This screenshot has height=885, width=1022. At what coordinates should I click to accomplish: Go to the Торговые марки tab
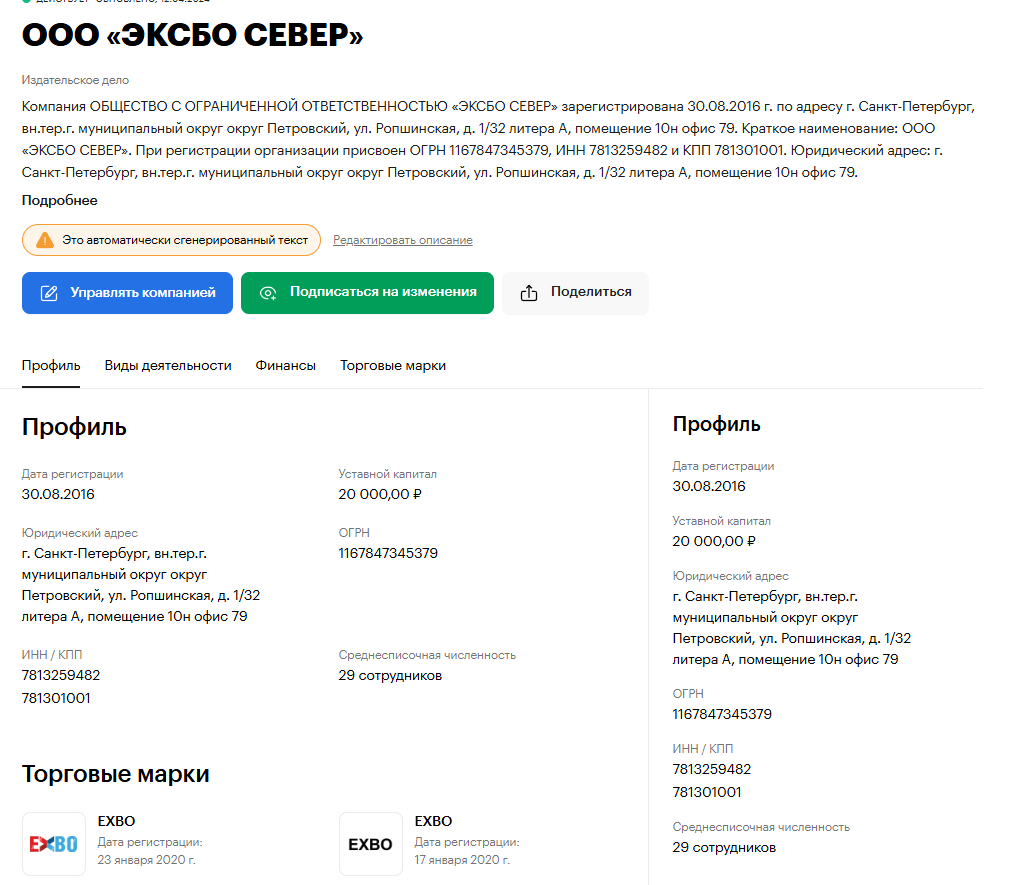[393, 366]
